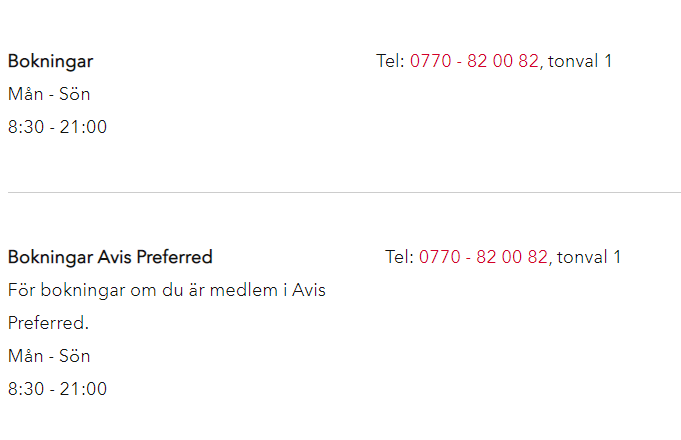
Task: Click the word 'Preferred.' ending the description
Action: [x=48, y=324]
